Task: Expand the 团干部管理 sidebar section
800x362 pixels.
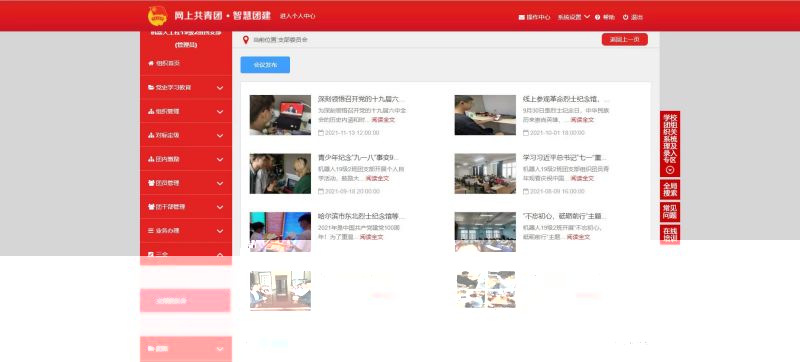Action: (186, 206)
